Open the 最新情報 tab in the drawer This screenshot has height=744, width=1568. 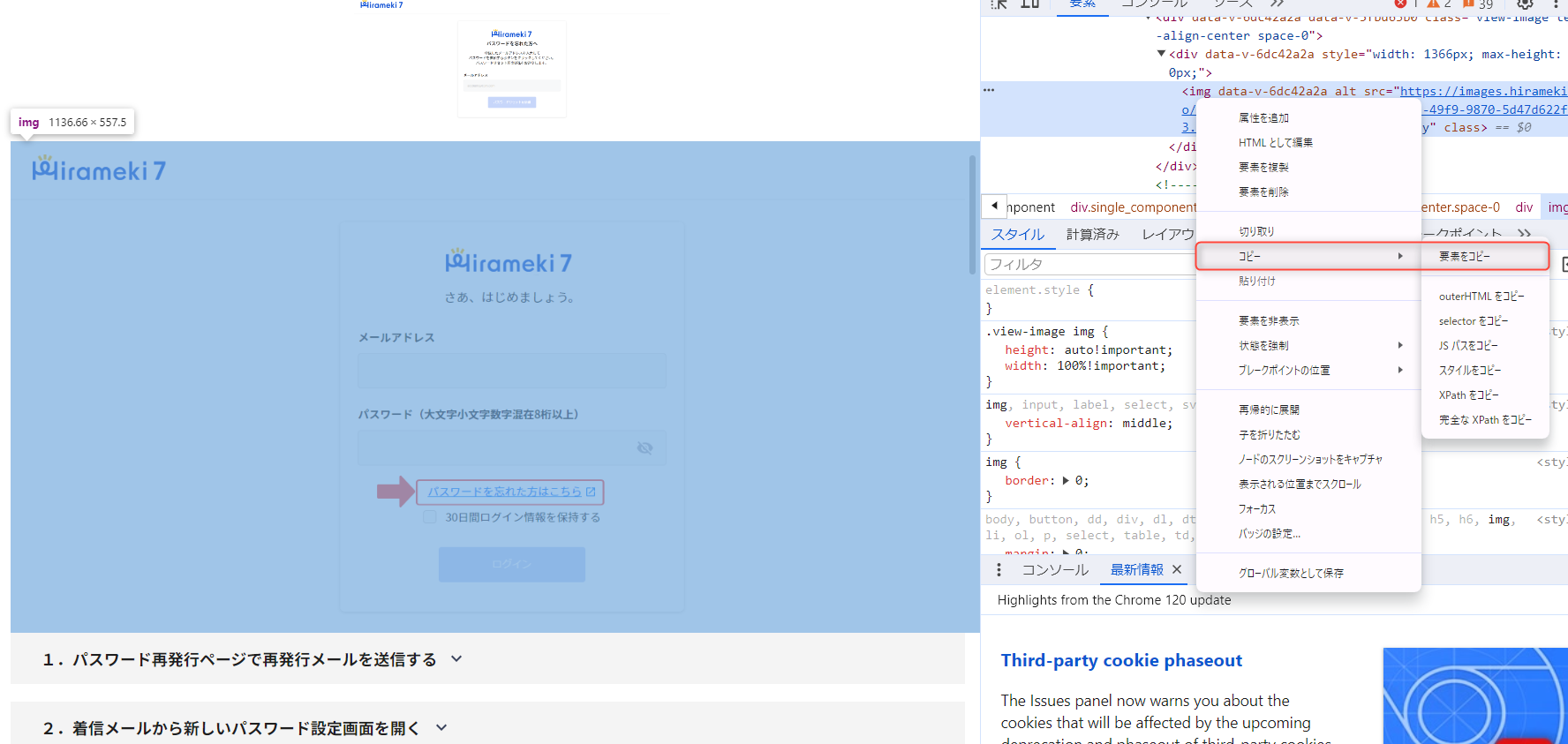(x=1136, y=570)
